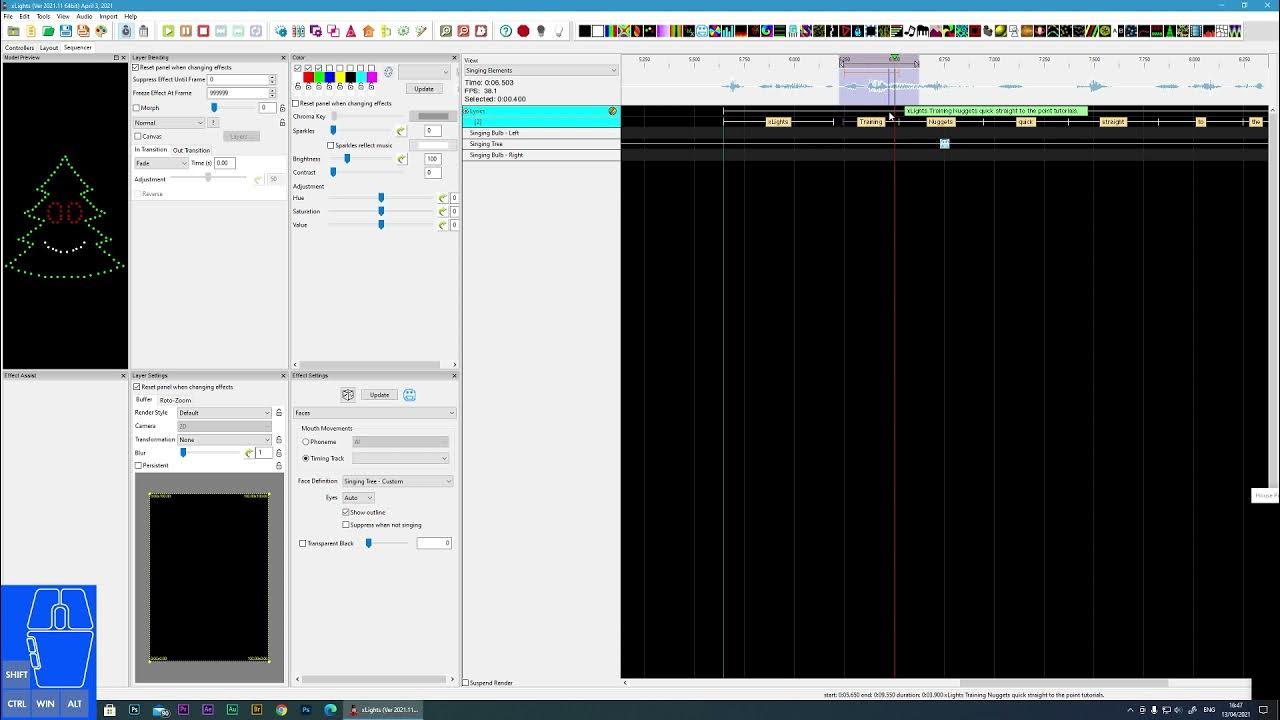Click the blue face icon in Effect Settings

(410, 395)
